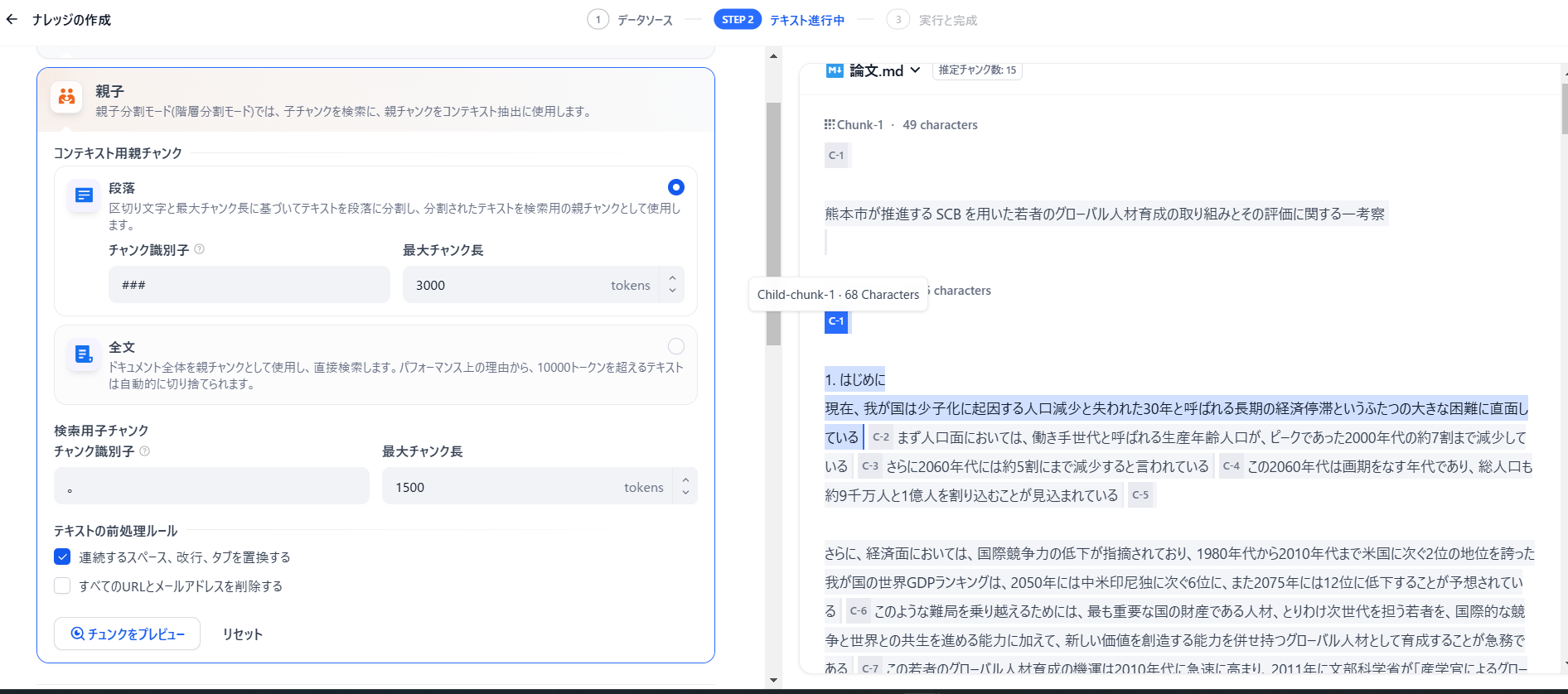Click the テキストの前処理ルール label
1568x694 pixels.
pos(116,531)
